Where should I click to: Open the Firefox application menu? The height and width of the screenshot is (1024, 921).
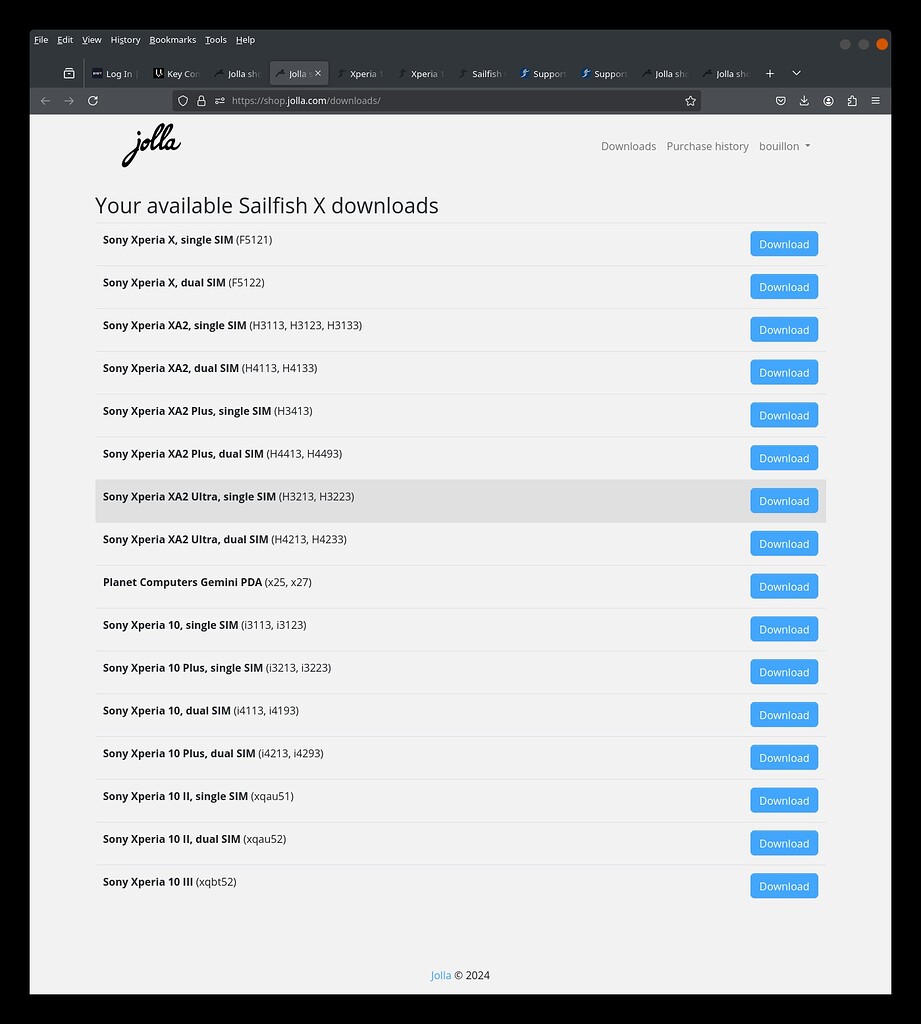[875, 100]
